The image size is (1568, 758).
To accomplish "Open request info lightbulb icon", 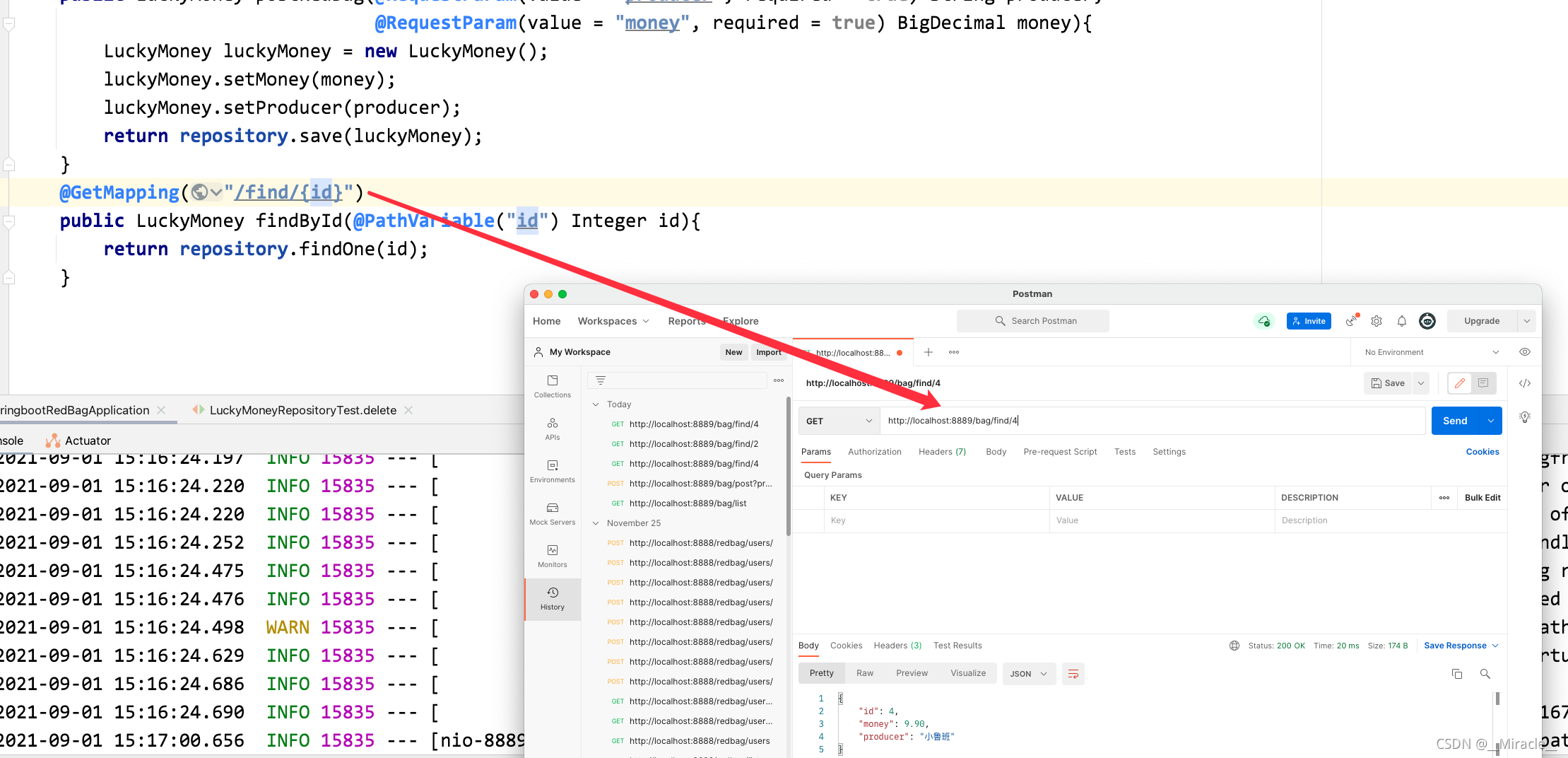I will [x=1525, y=417].
